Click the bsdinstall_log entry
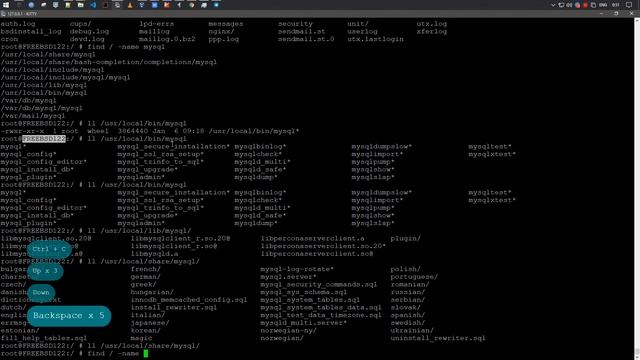This screenshot has height=360, width=640. [x=31, y=31]
